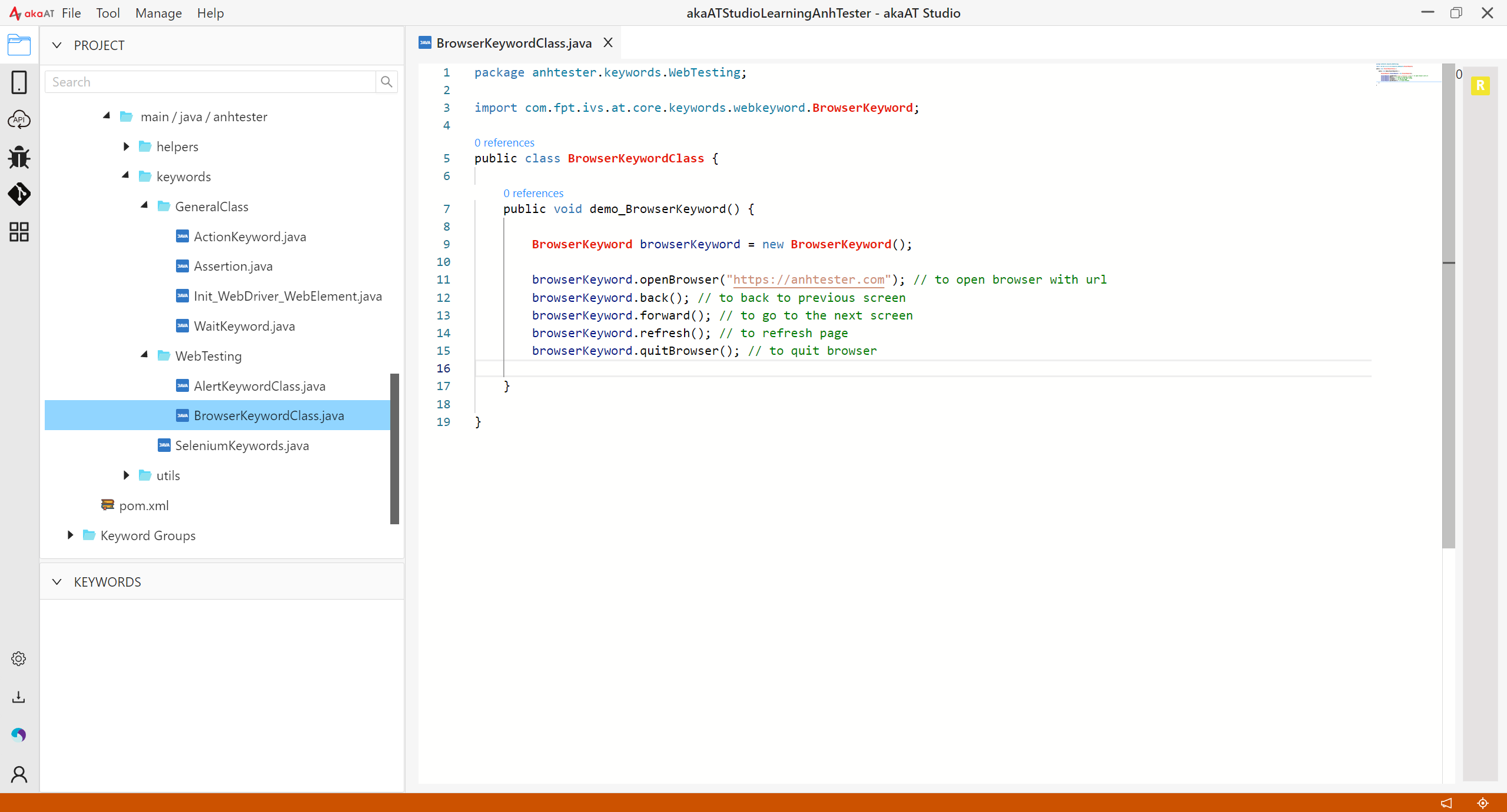
Task: Click the project Search input field
Action: tap(210, 82)
